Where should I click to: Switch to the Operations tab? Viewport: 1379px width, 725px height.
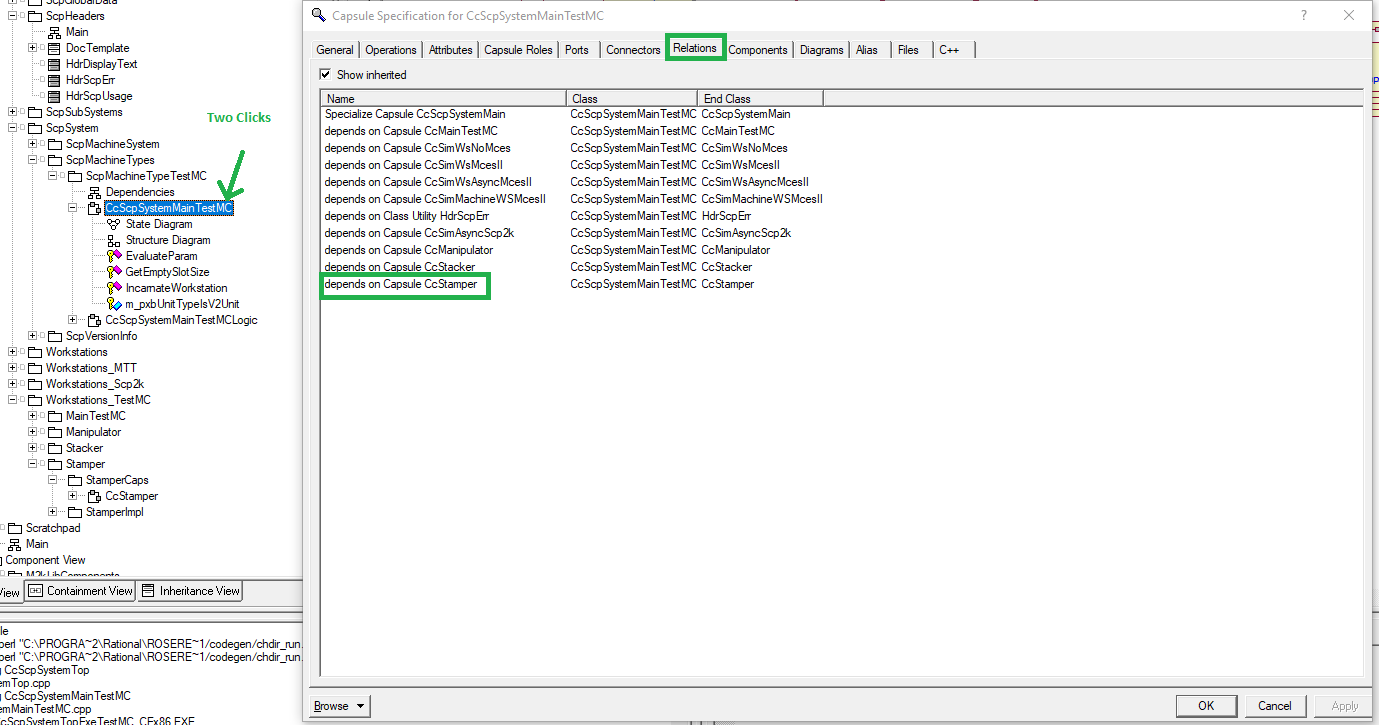[390, 48]
